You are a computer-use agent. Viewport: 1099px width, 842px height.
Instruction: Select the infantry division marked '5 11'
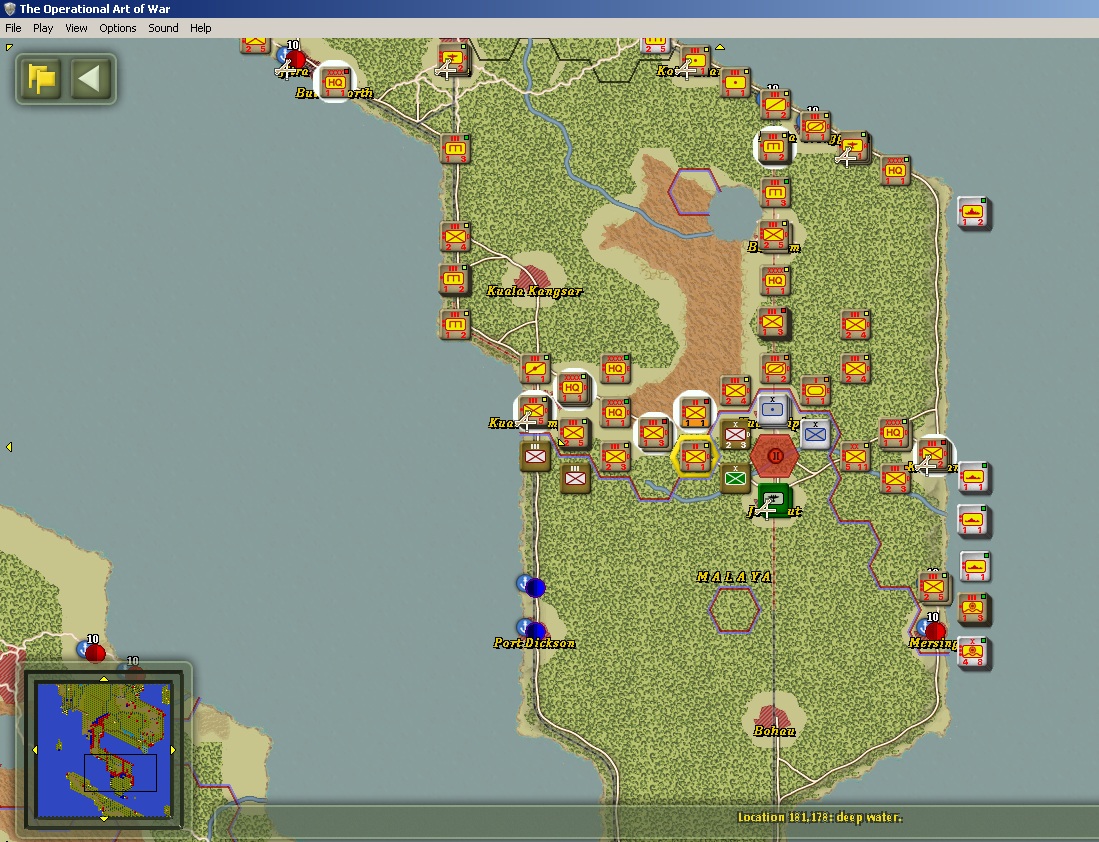855,456
